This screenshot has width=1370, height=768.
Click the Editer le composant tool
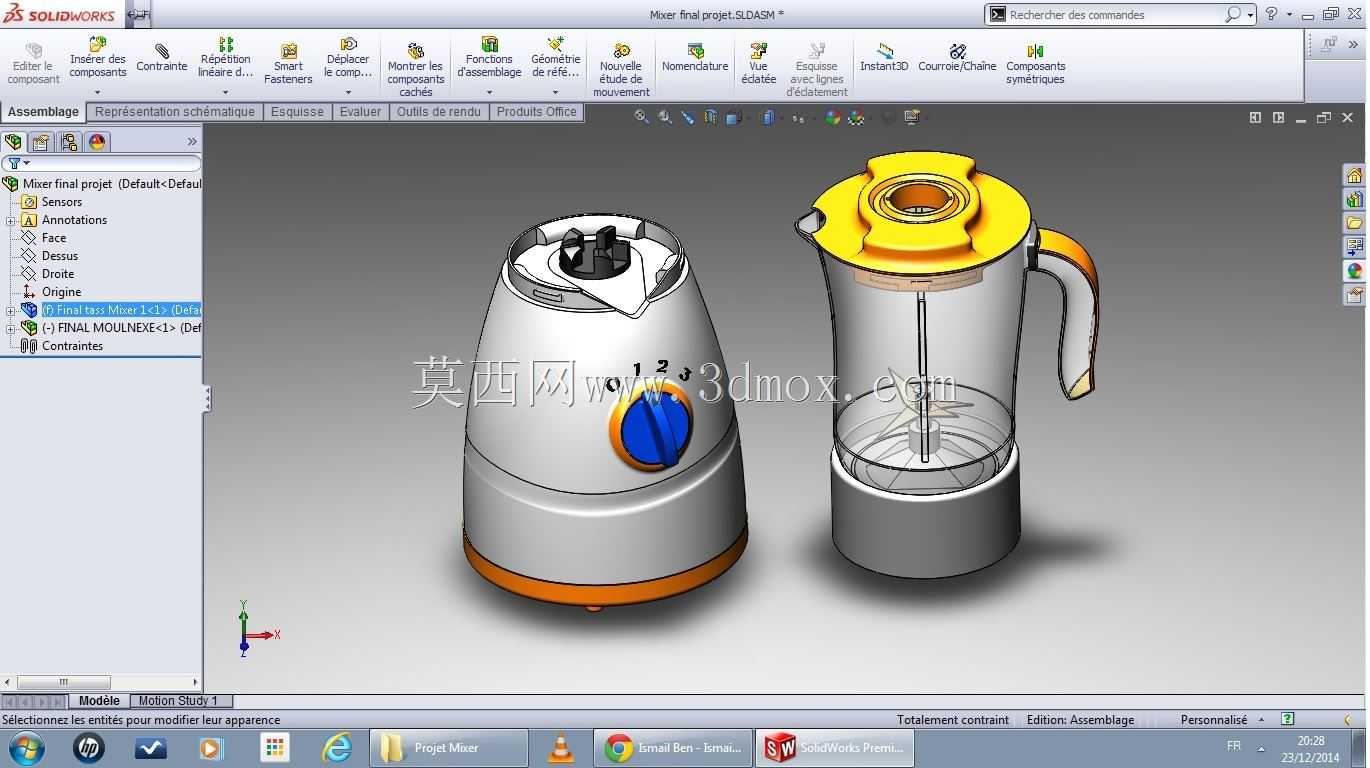click(x=33, y=64)
